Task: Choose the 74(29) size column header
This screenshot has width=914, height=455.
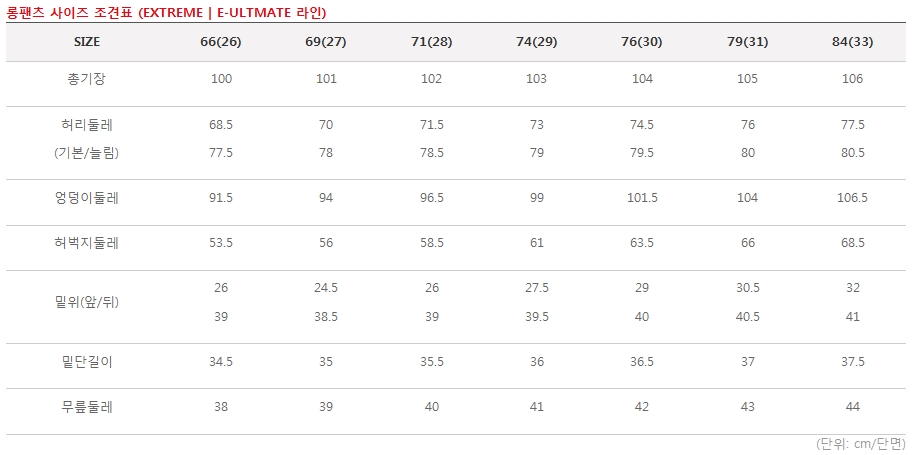Action: click(537, 42)
